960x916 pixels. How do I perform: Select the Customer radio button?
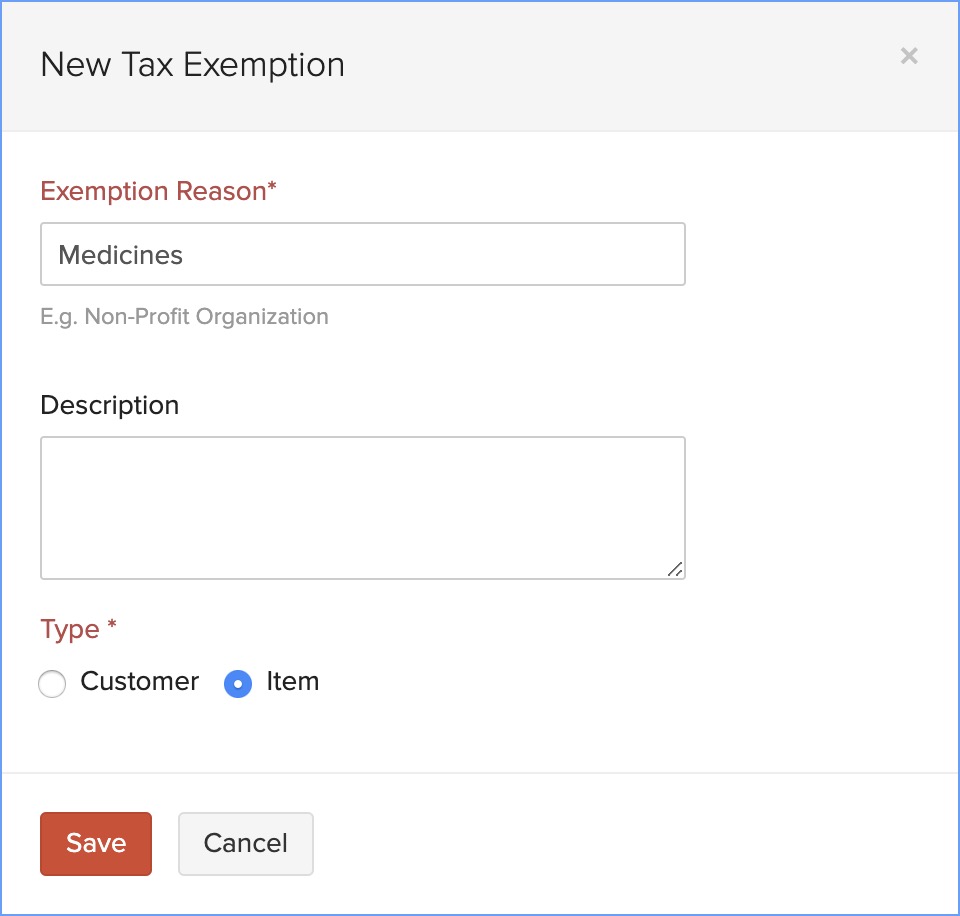pyautogui.click(x=52, y=683)
